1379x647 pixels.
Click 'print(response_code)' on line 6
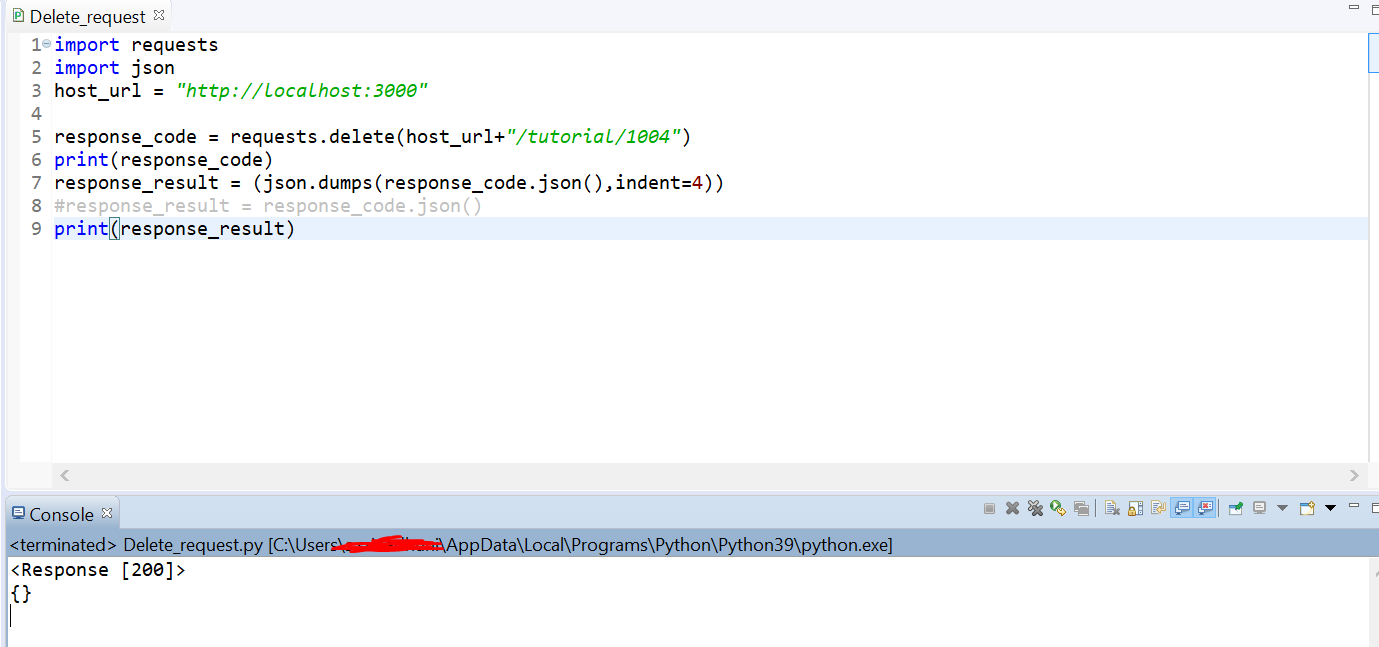point(164,160)
